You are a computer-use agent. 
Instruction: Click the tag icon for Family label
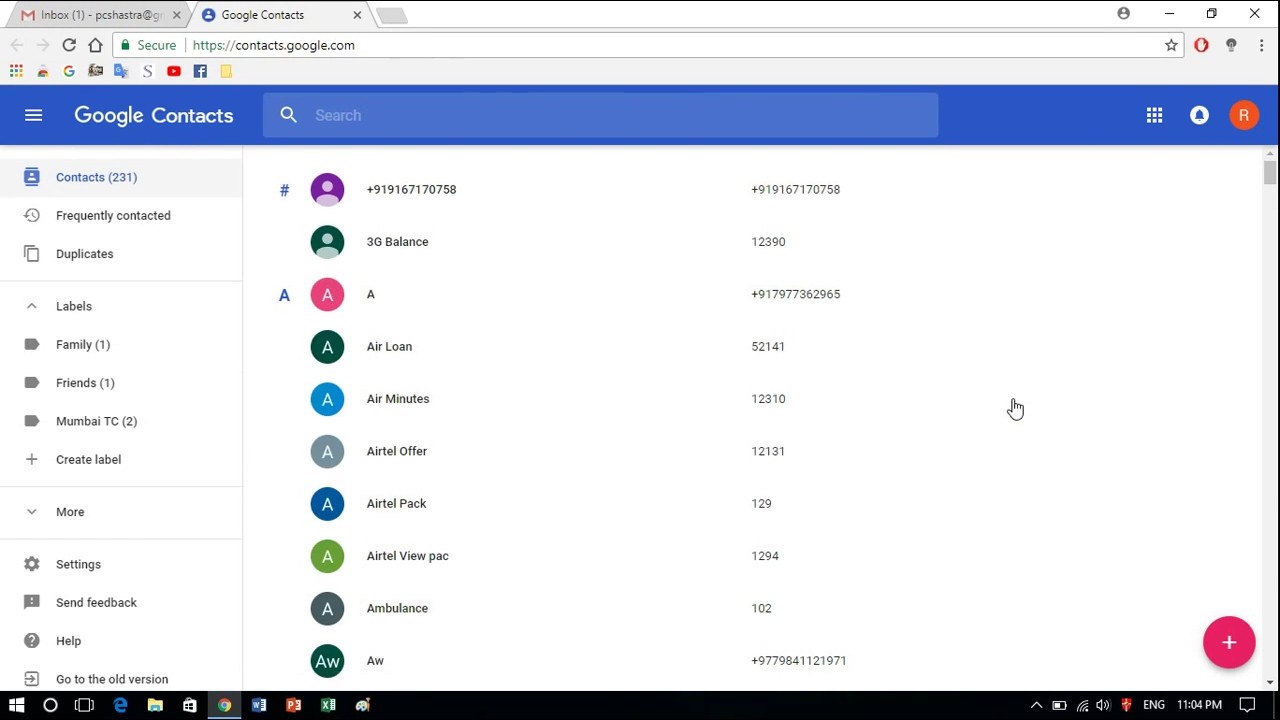[x=32, y=344]
